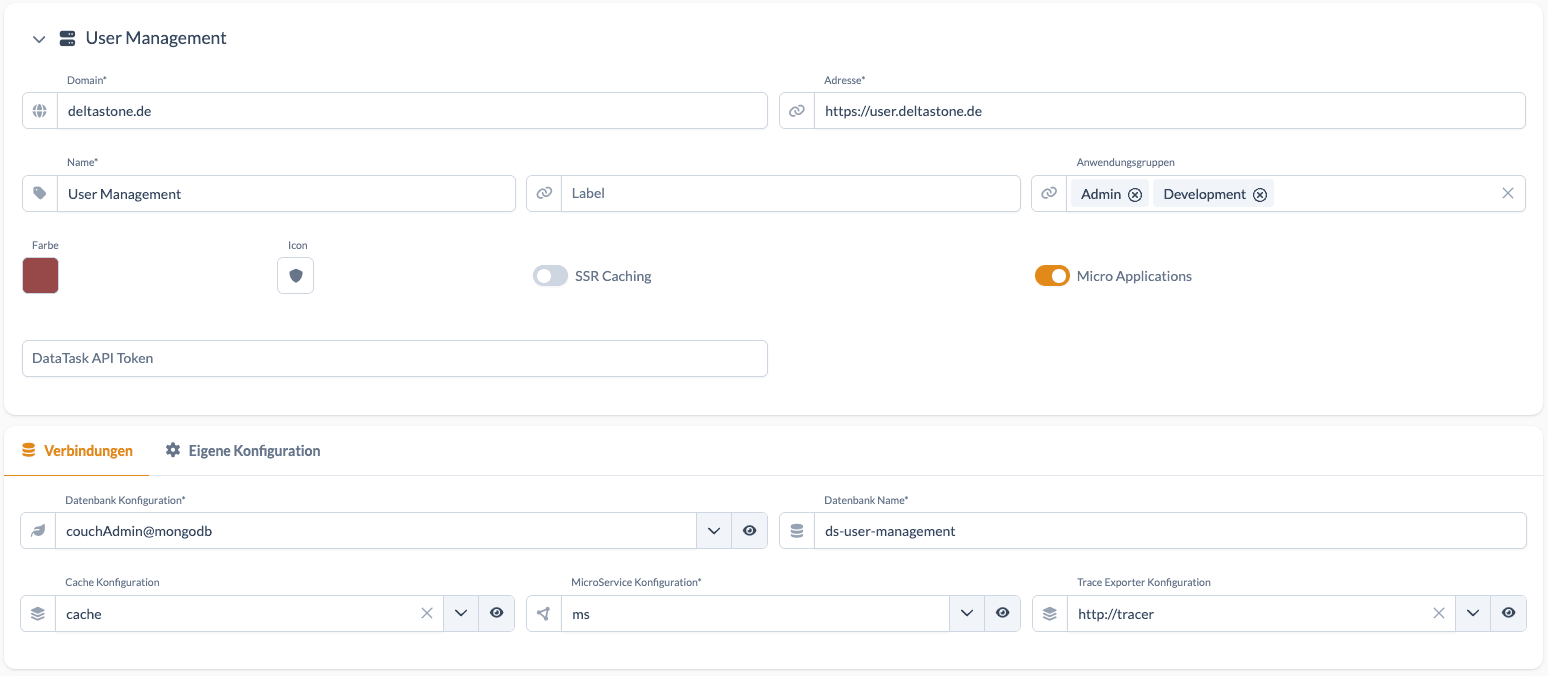Click the globe icon in Domain field
1548x676 pixels.
(x=40, y=111)
